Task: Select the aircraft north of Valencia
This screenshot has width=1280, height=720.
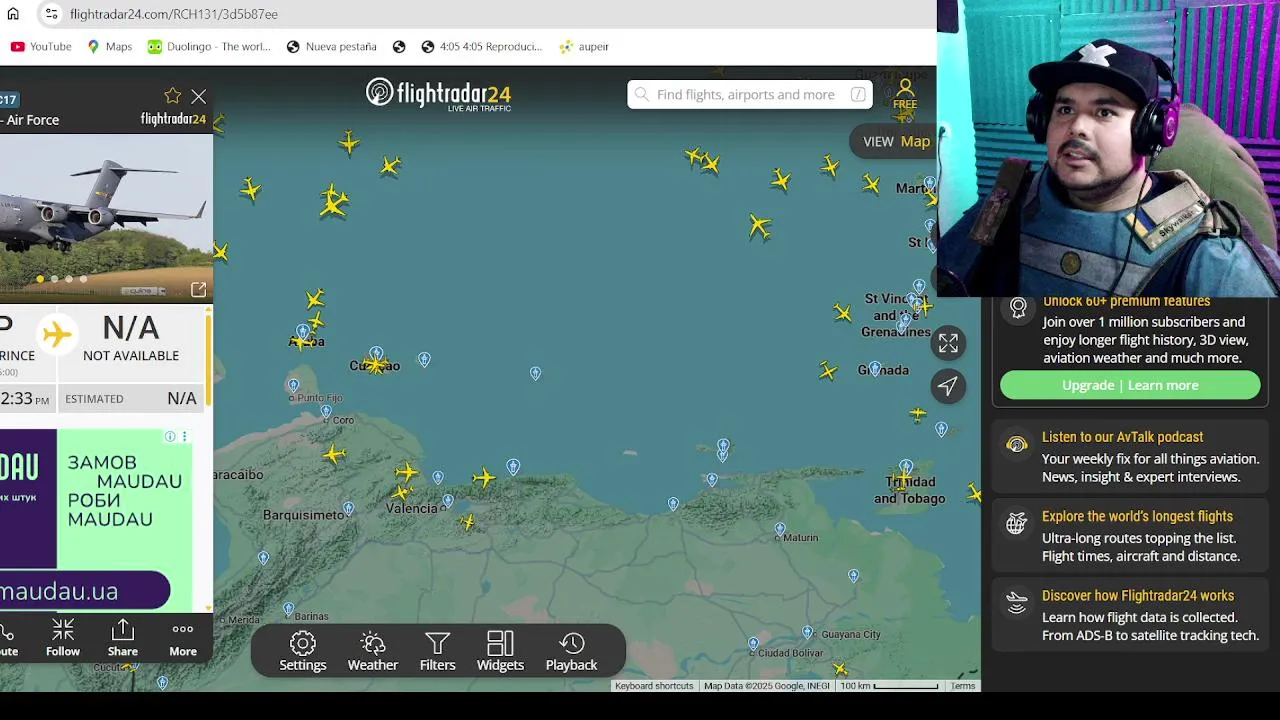Action: pyautogui.click(x=406, y=472)
